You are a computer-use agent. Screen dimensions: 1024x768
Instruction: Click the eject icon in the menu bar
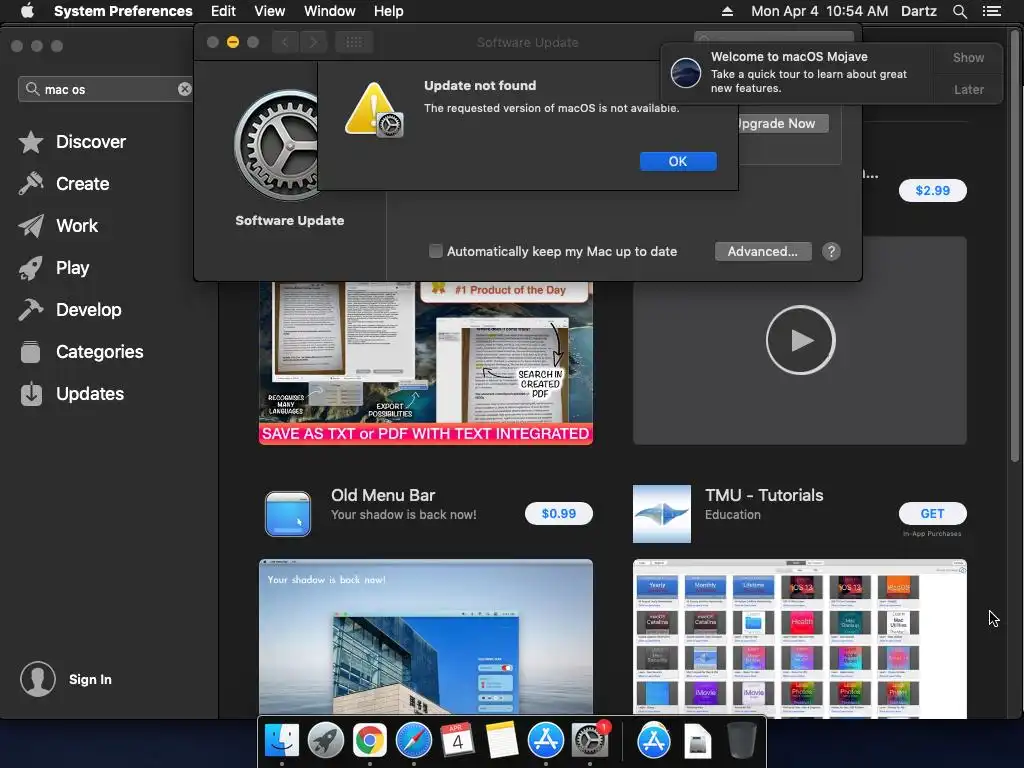click(727, 11)
